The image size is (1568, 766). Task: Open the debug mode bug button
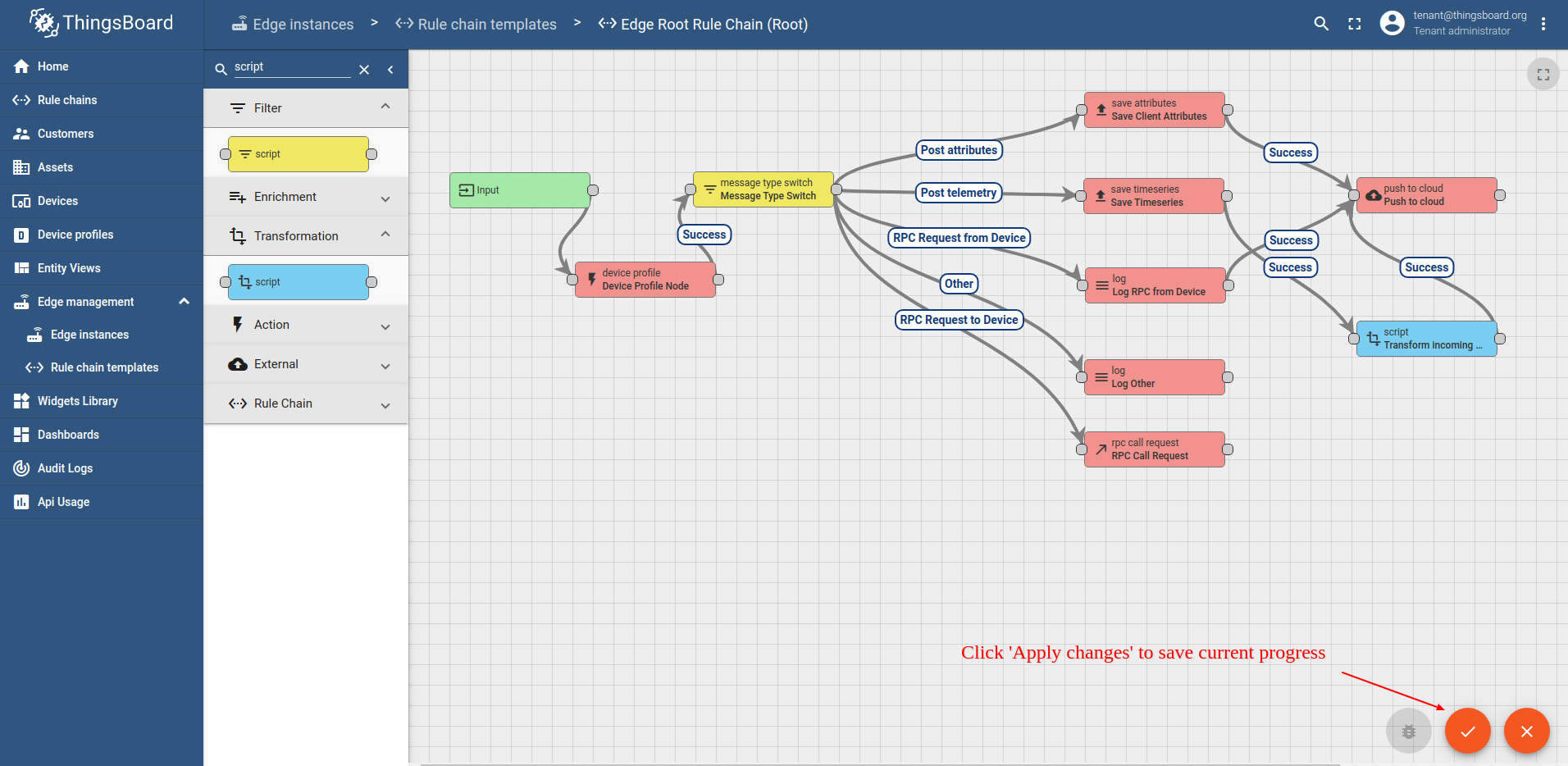[x=1408, y=731]
